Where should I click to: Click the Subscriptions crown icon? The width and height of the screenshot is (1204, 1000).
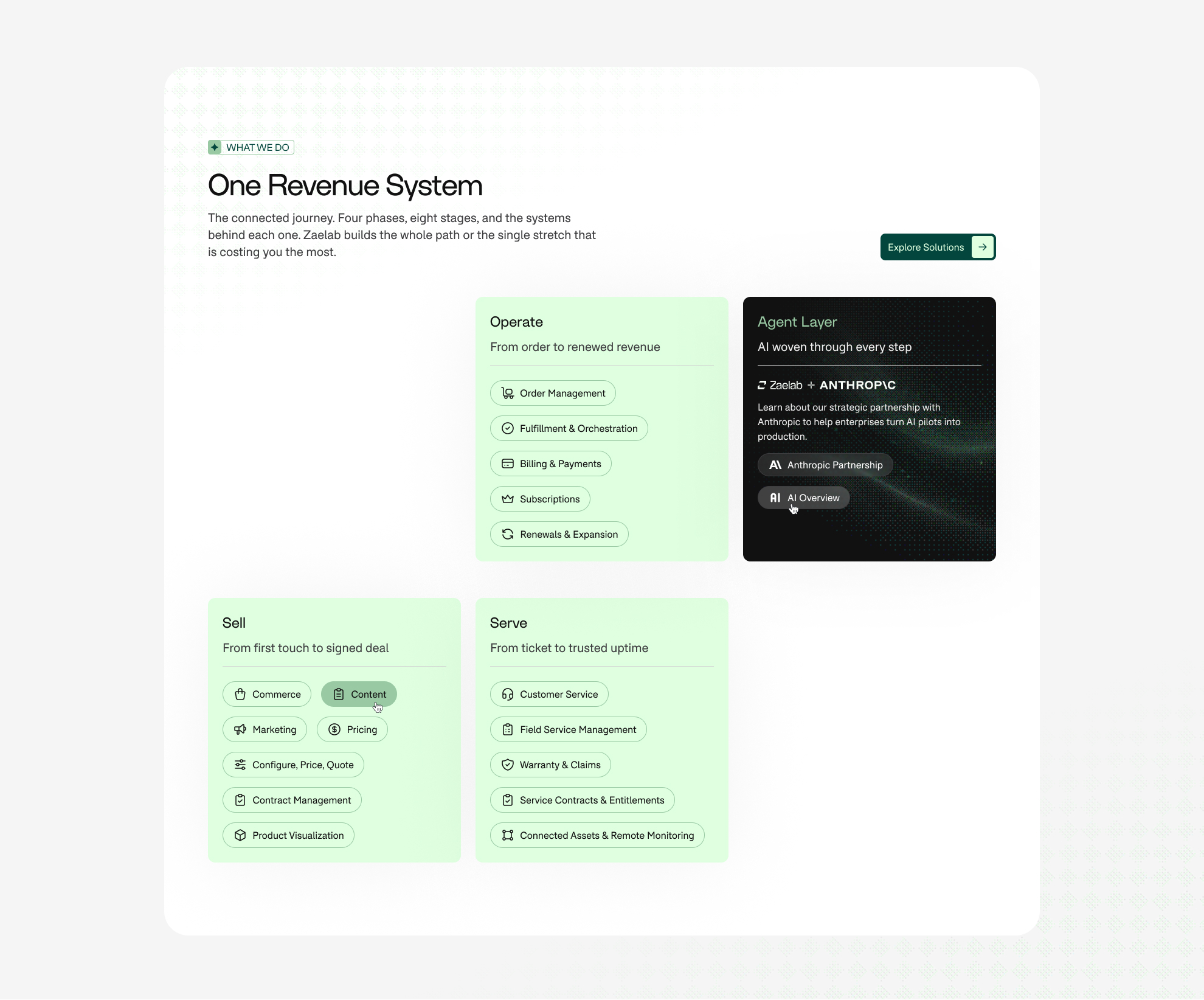(x=508, y=499)
